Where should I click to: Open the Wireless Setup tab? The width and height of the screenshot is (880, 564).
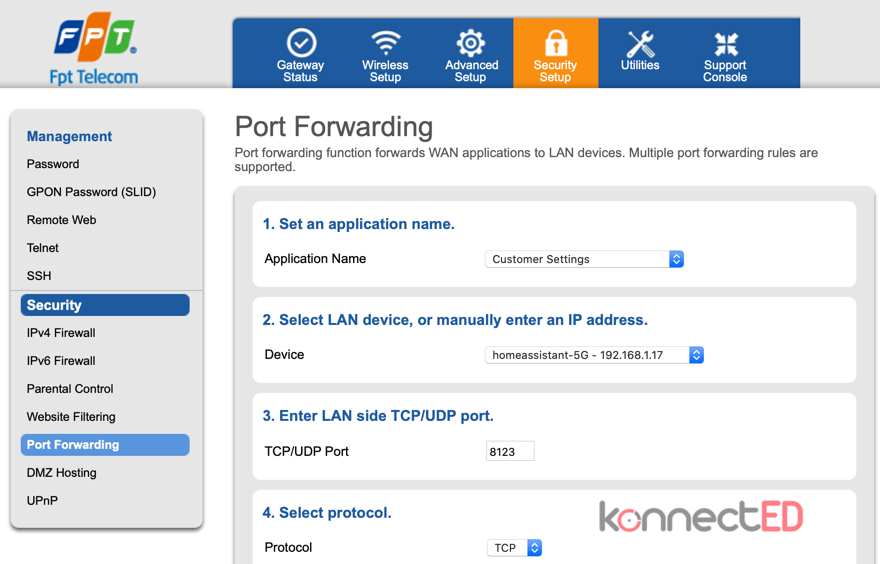[385, 55]
